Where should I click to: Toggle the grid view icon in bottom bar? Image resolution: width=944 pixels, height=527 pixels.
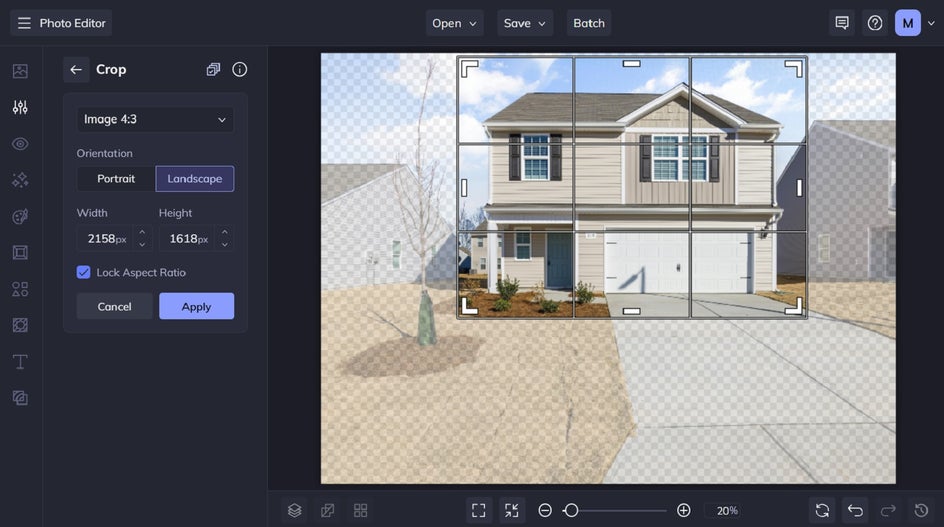(361, 510)
